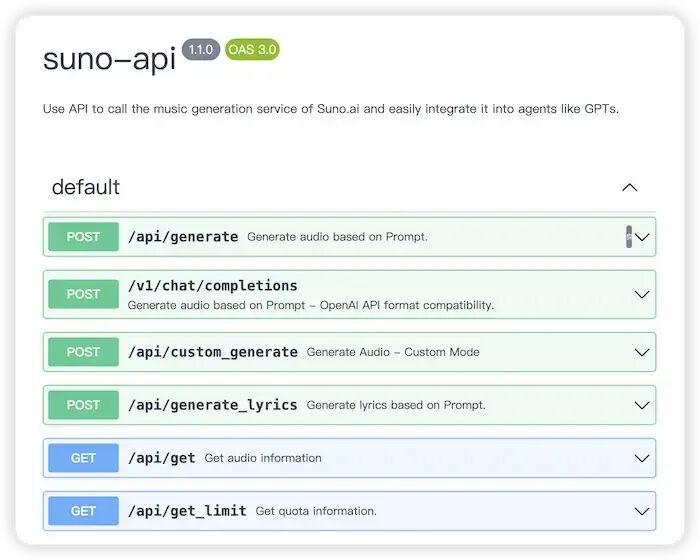The height and width of the screenshot is (560, 700).
Task: Click the POST badge for /api/custom_generate
Action: click(83, 352)
